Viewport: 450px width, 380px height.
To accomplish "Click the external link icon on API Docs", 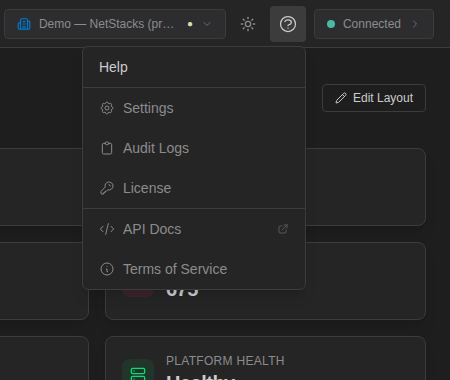I will pos(283,229).
